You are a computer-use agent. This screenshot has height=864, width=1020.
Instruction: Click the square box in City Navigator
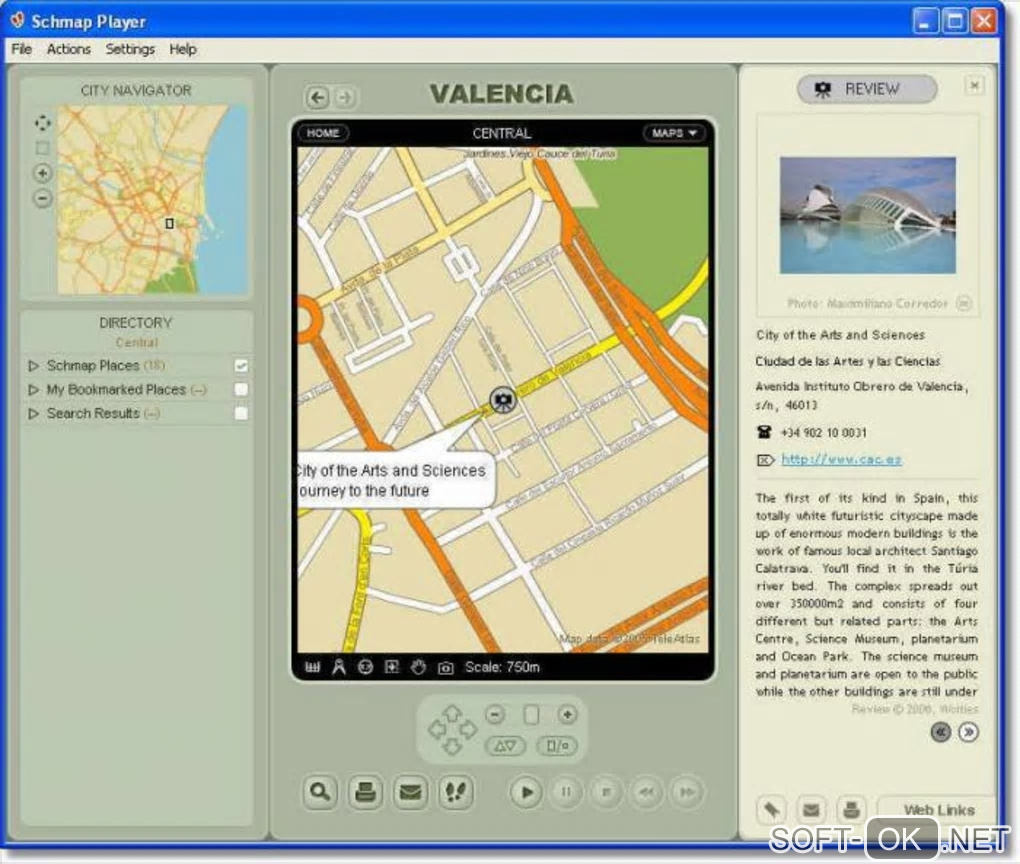click(x=42, y=148)
